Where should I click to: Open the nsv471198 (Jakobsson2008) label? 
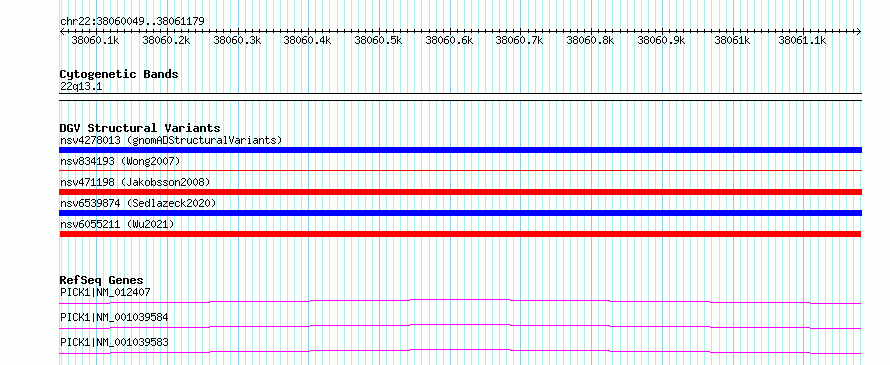tap(135, 182)
